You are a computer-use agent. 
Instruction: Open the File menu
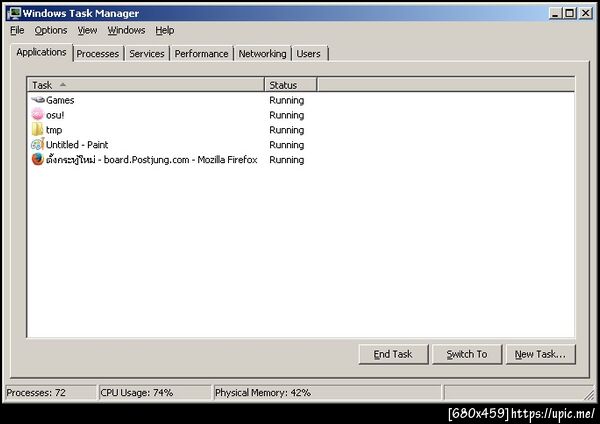click(x=17, y=30)
